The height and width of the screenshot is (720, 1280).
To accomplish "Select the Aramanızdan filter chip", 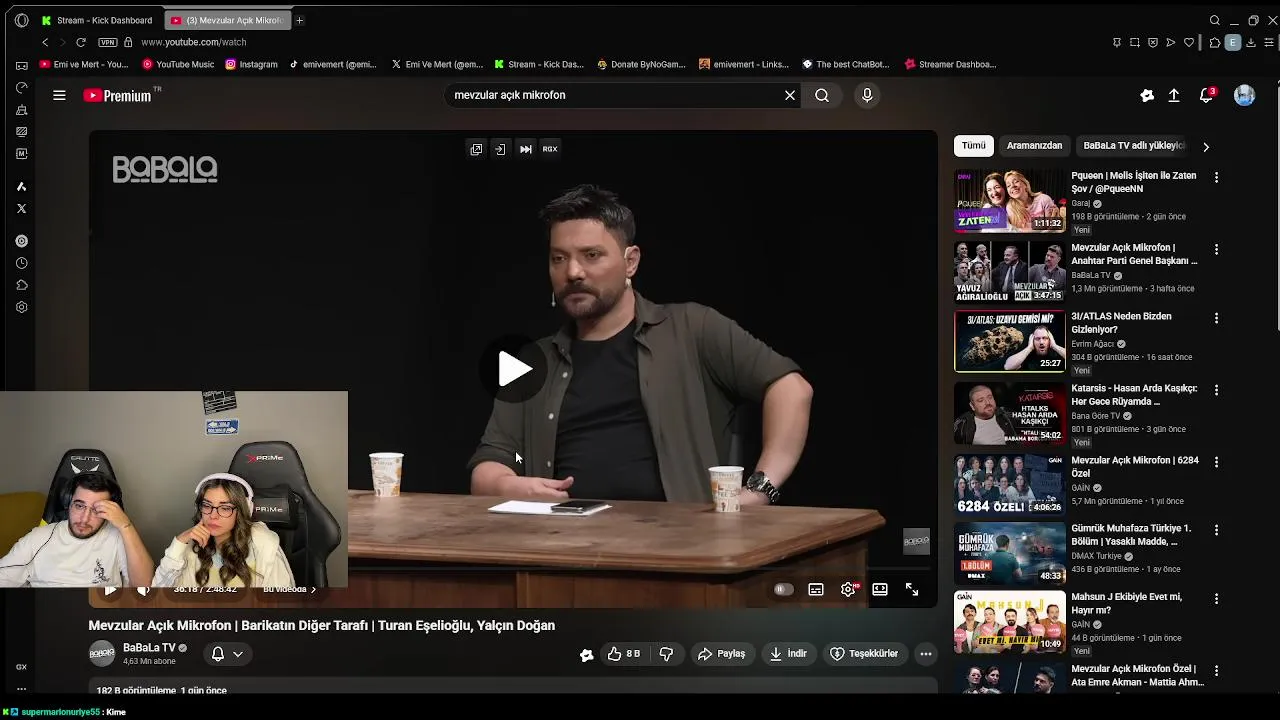I will (1034, 146).
